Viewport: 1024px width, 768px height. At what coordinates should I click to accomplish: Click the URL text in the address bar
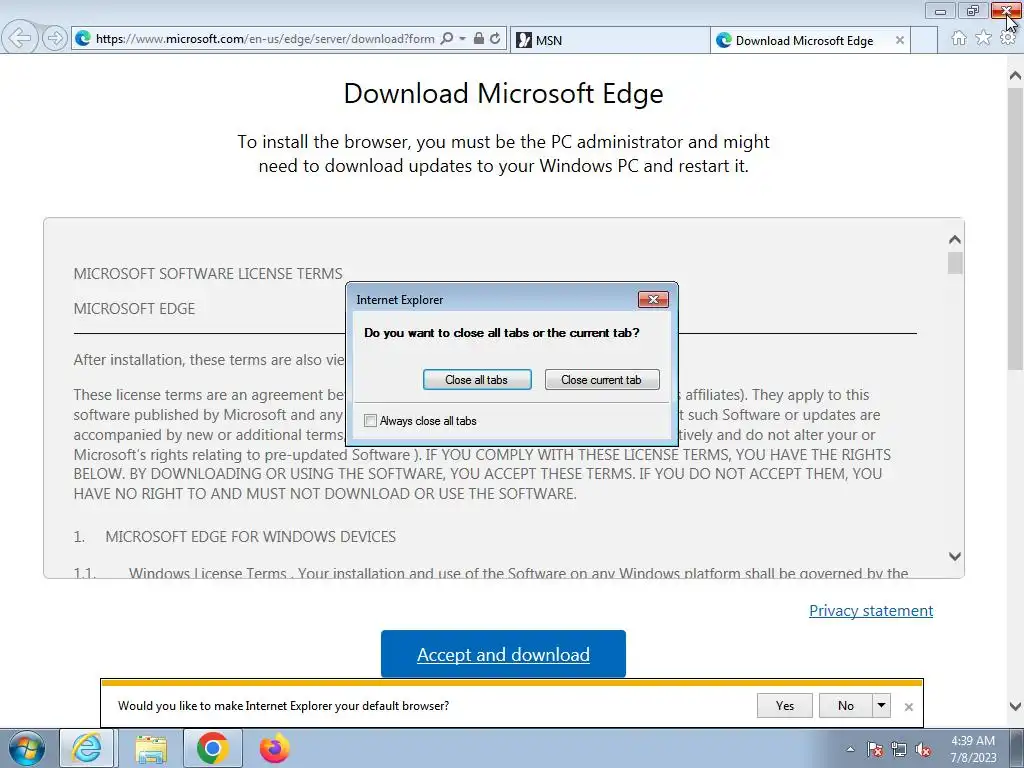(265, 39)
